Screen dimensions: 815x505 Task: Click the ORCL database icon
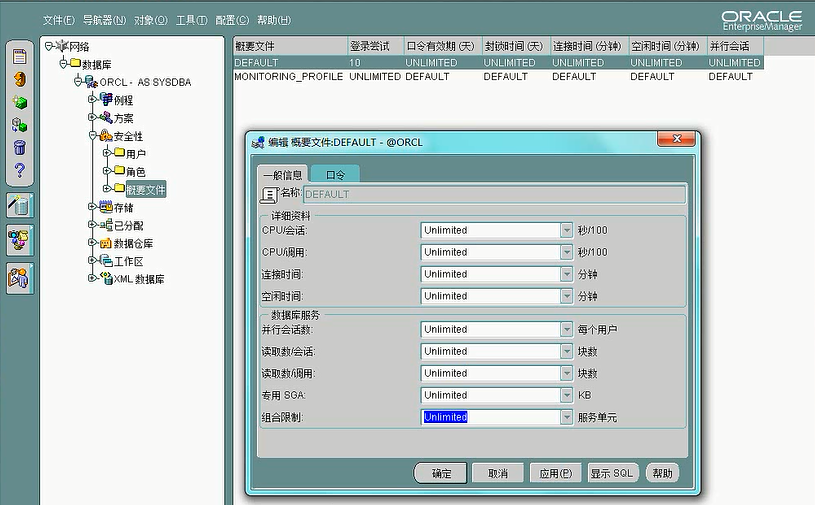click(91, 82)
